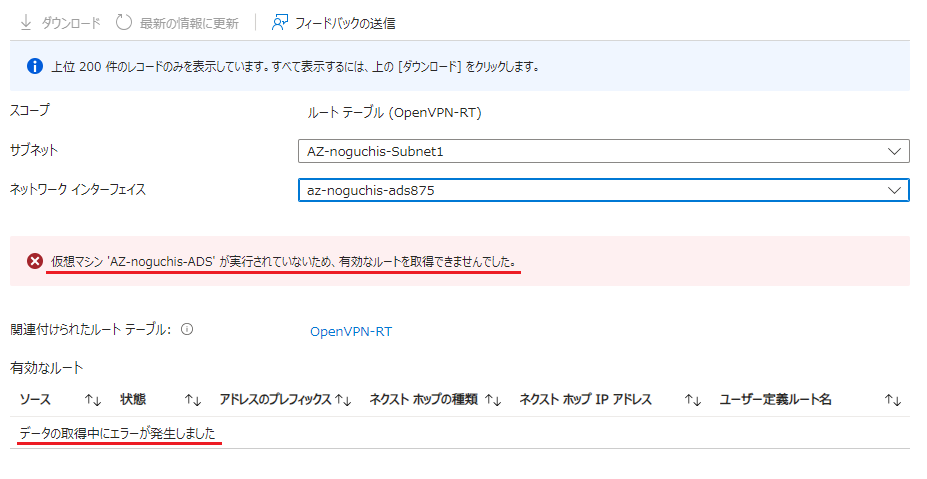The height and width of the screenshot is (479, 927).
Task: Click フィードバックの送信 toolbar label
Action: pos(345,23)
